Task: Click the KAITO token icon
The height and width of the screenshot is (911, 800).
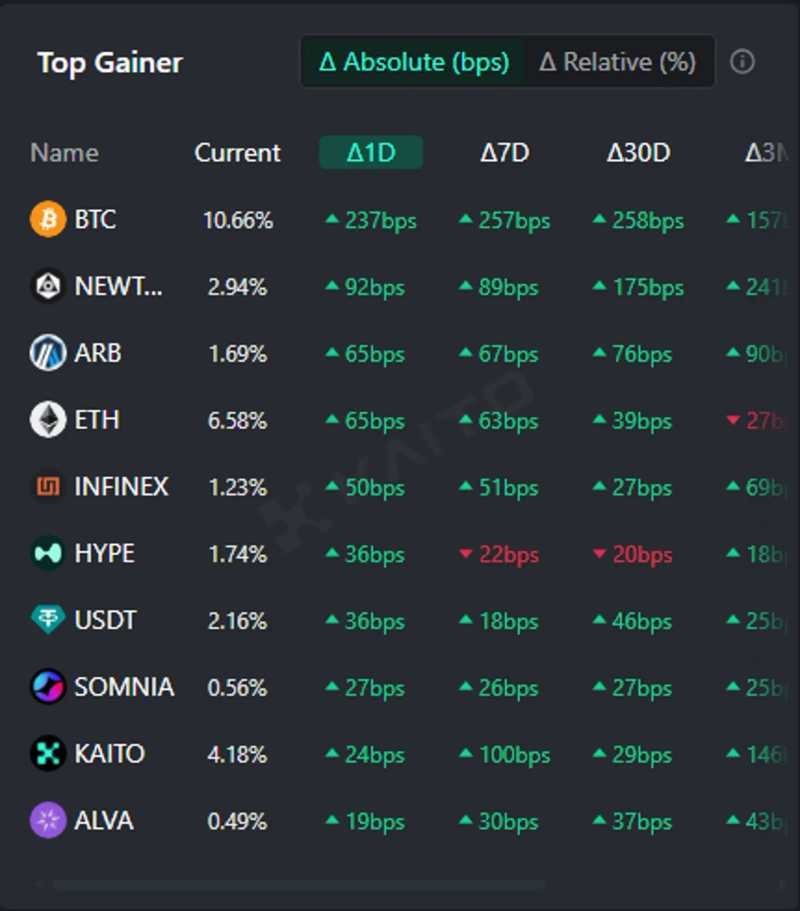Action: click(48, 754)
